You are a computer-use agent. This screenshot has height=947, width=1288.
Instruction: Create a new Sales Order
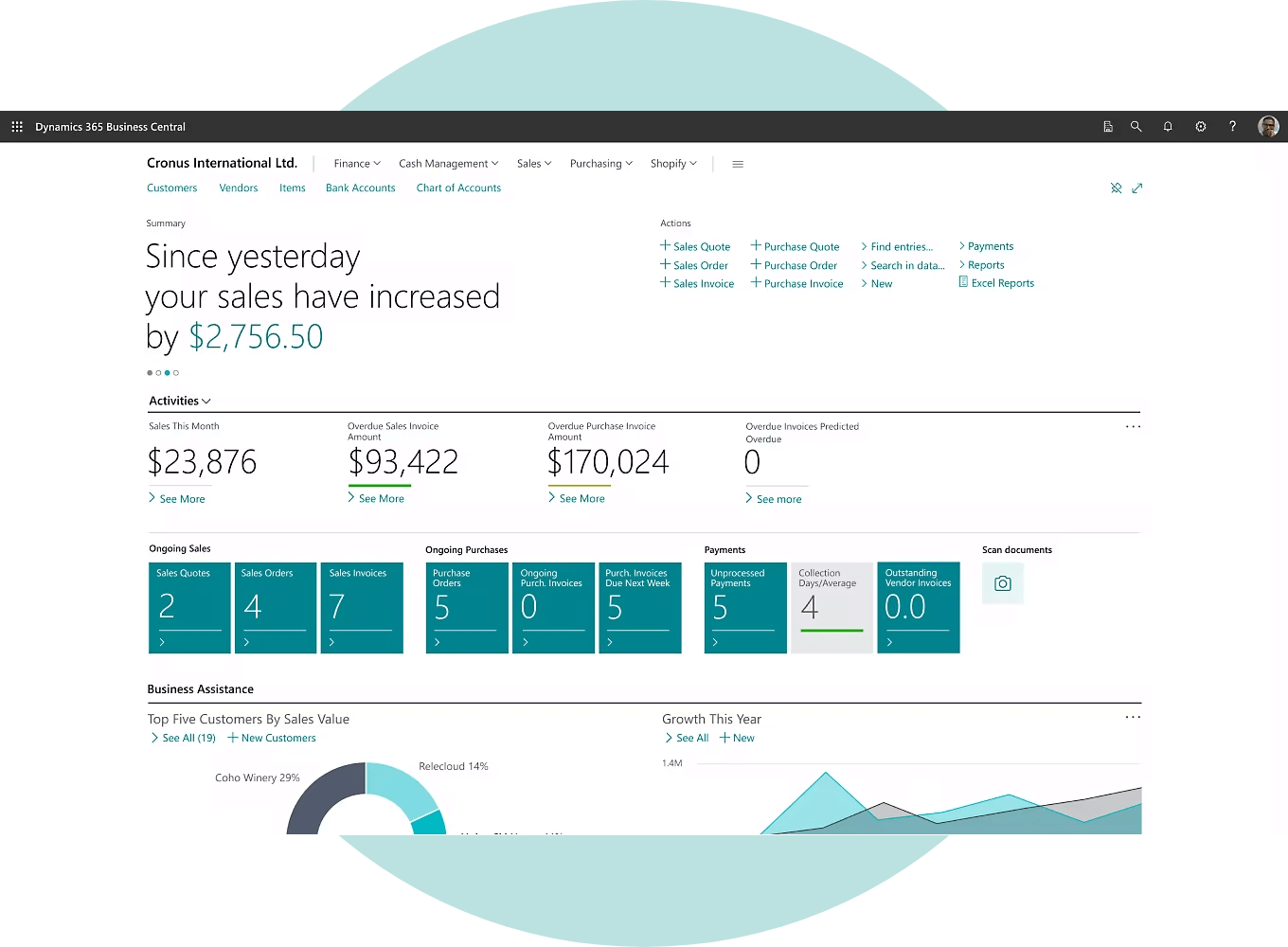[x=694, y=265]
